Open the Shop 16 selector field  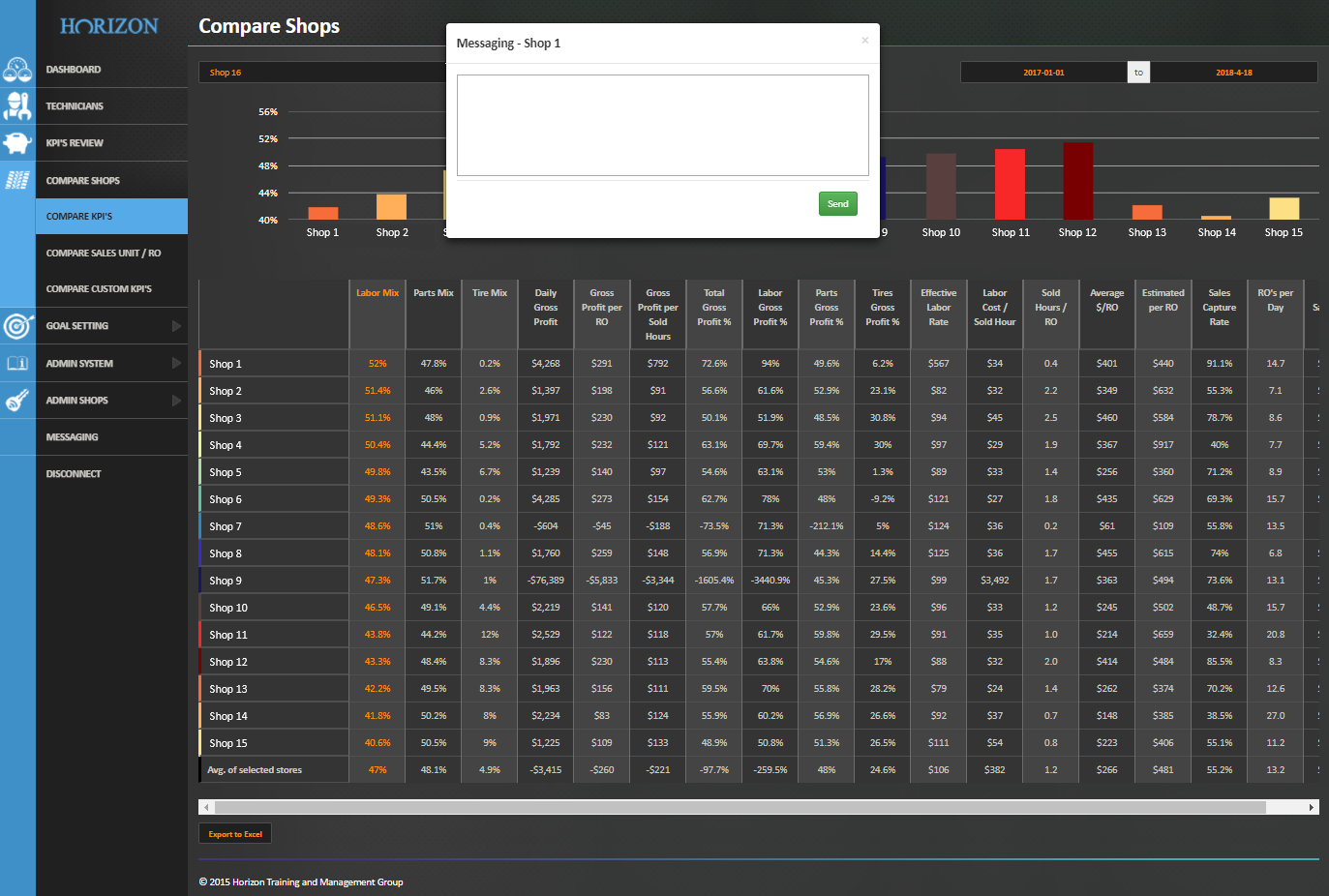pos(322,73)
